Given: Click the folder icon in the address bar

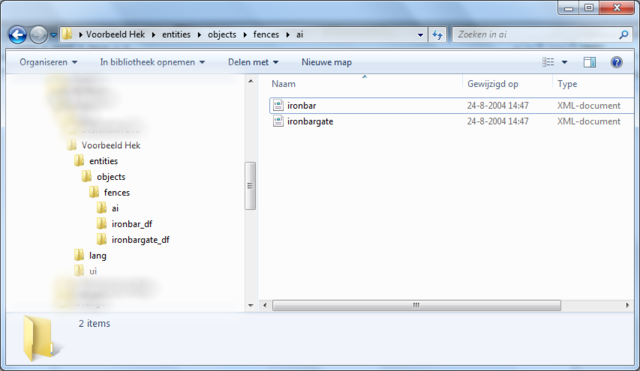Looking at the screenshot, I should pyautogui.click(x=67, y=34).
